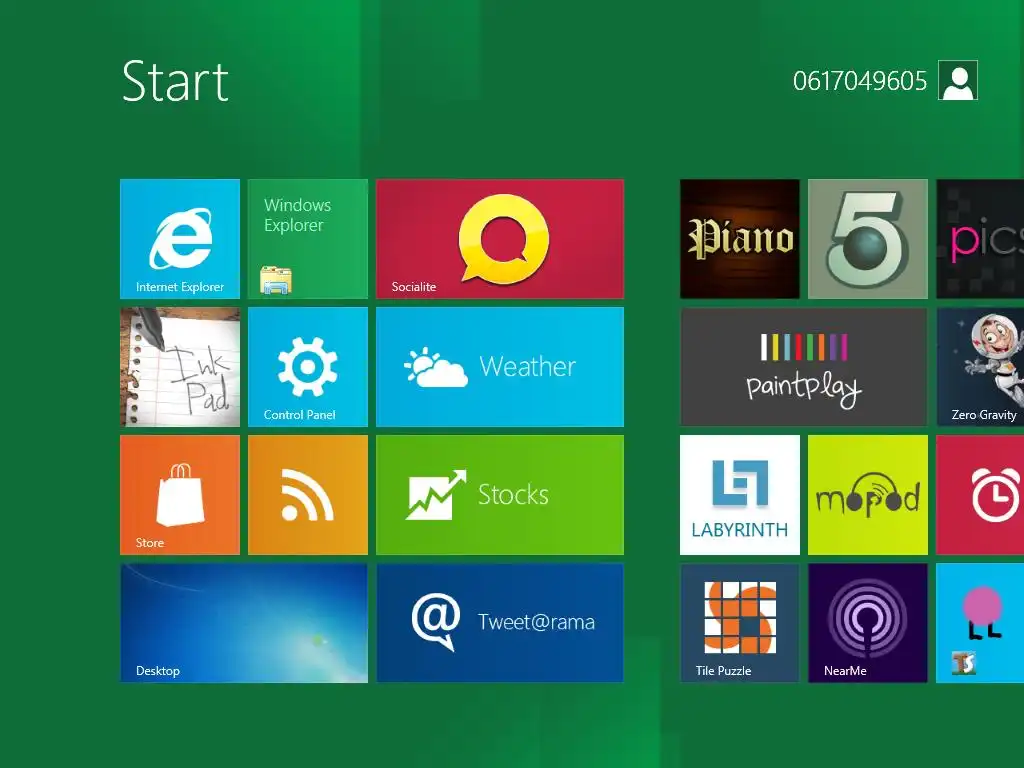
Task: Launch the NearMe tile
Action: coord(867,623)
